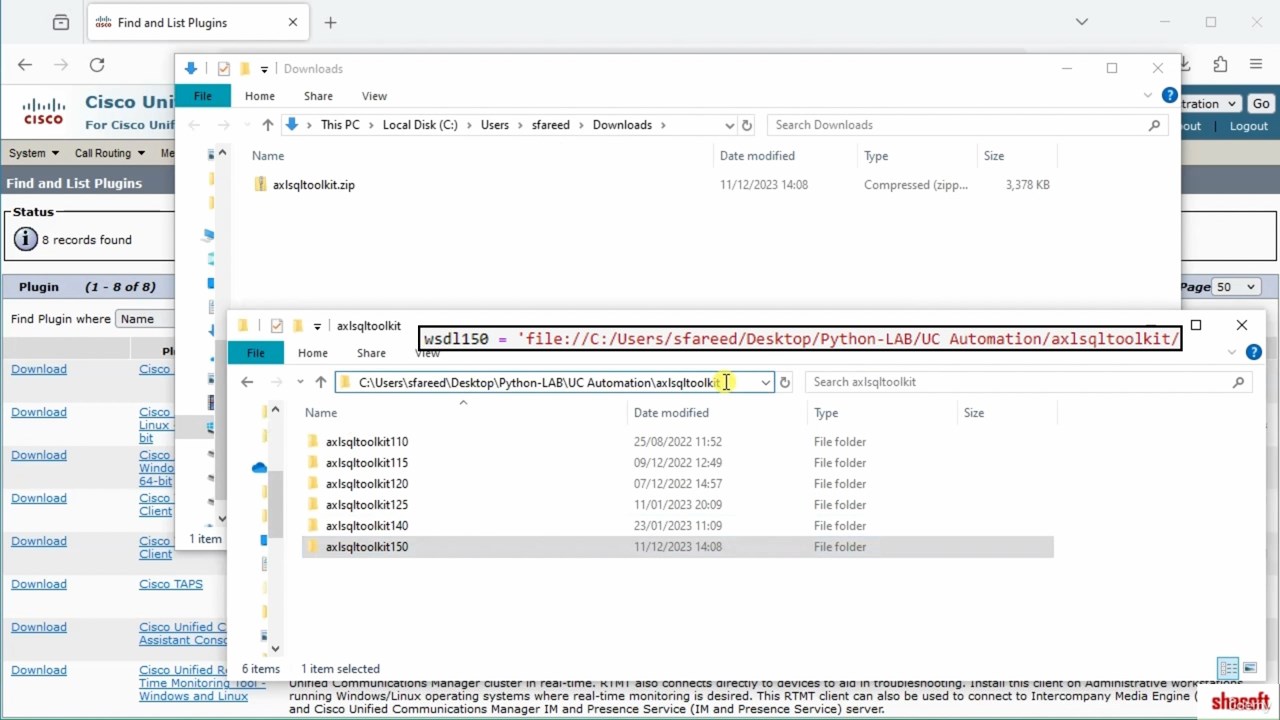
Task: Open Customize Quick Access Toolbar dropdown in Downloads window
Action: pos(264,69)
